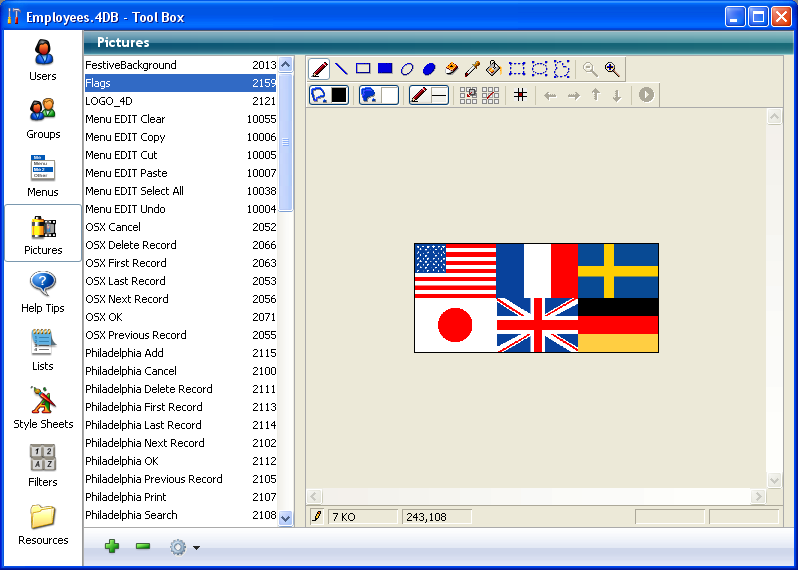The width and height of the screenshot is (798, 570).
Task: Select the Eraser tool
Action: click(451, 69)
